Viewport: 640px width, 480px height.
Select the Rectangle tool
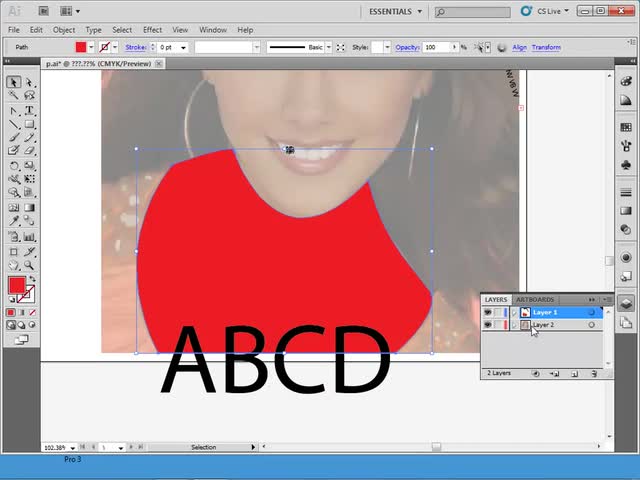[29, 124]
